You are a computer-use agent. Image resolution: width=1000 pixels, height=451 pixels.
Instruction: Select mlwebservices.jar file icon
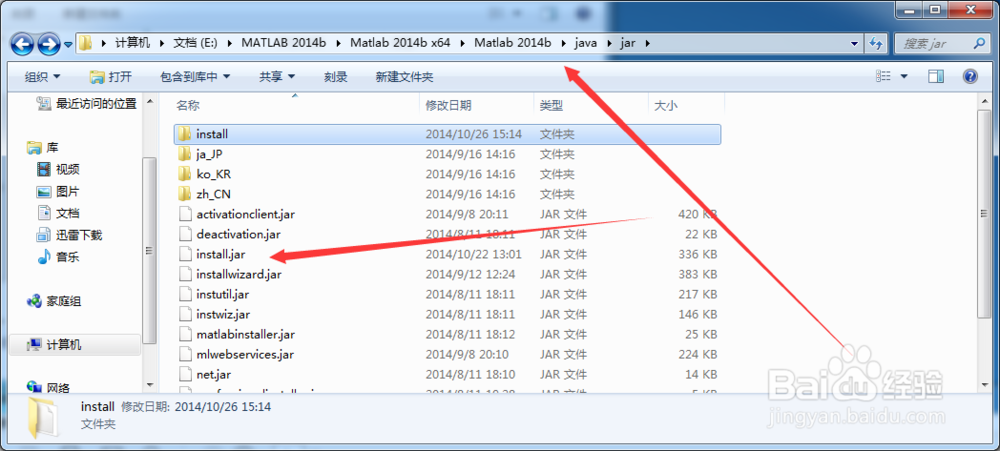pos(185,354)
